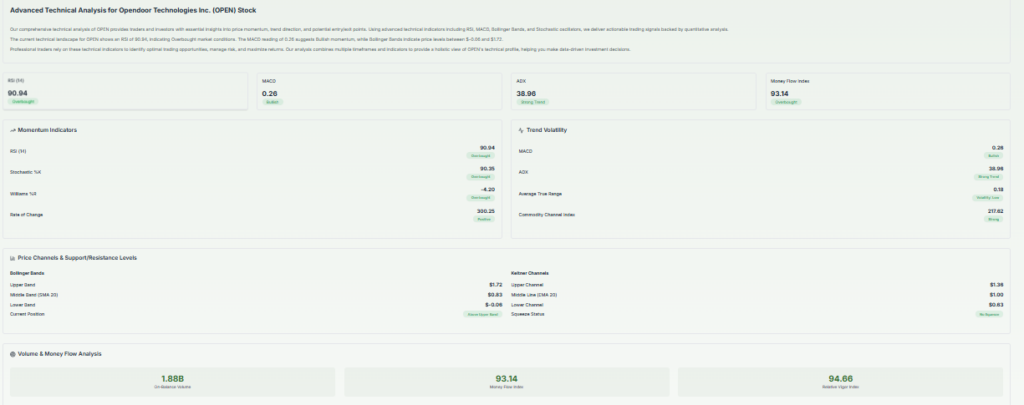Click RSI (14) label in Momentum Indicators panel
Screen dimensions: 1024x405
pyautogui.click(x=19, y=152)
